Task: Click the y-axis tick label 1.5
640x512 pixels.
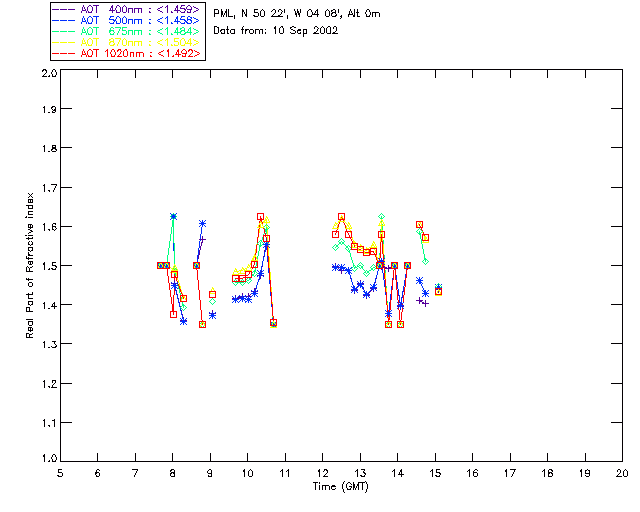Action: click(x=49, y=265)
